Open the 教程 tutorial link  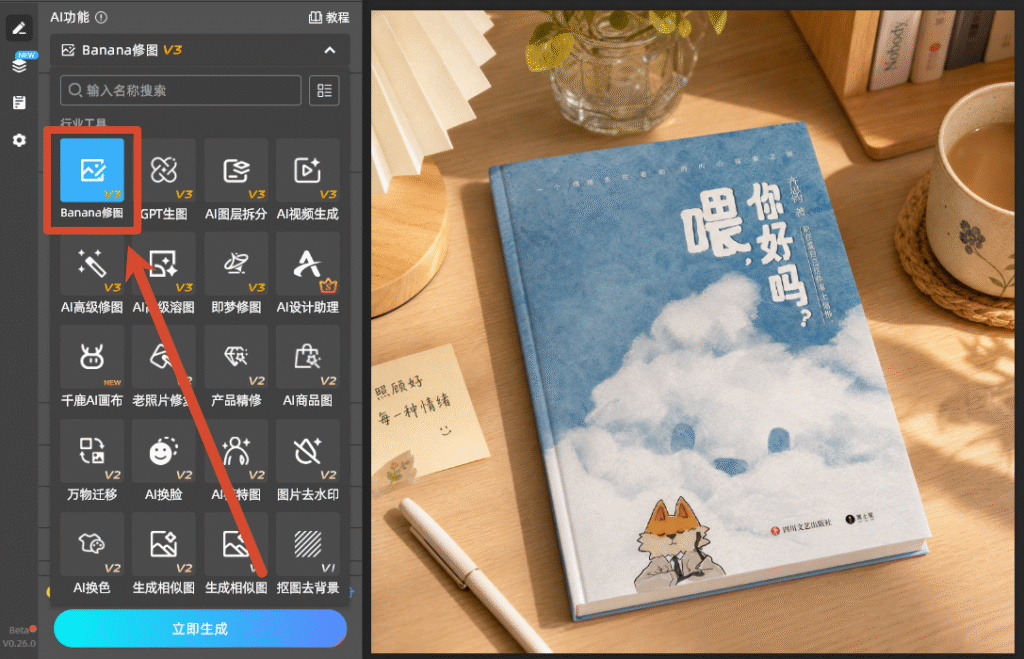(x=329, y=18)
